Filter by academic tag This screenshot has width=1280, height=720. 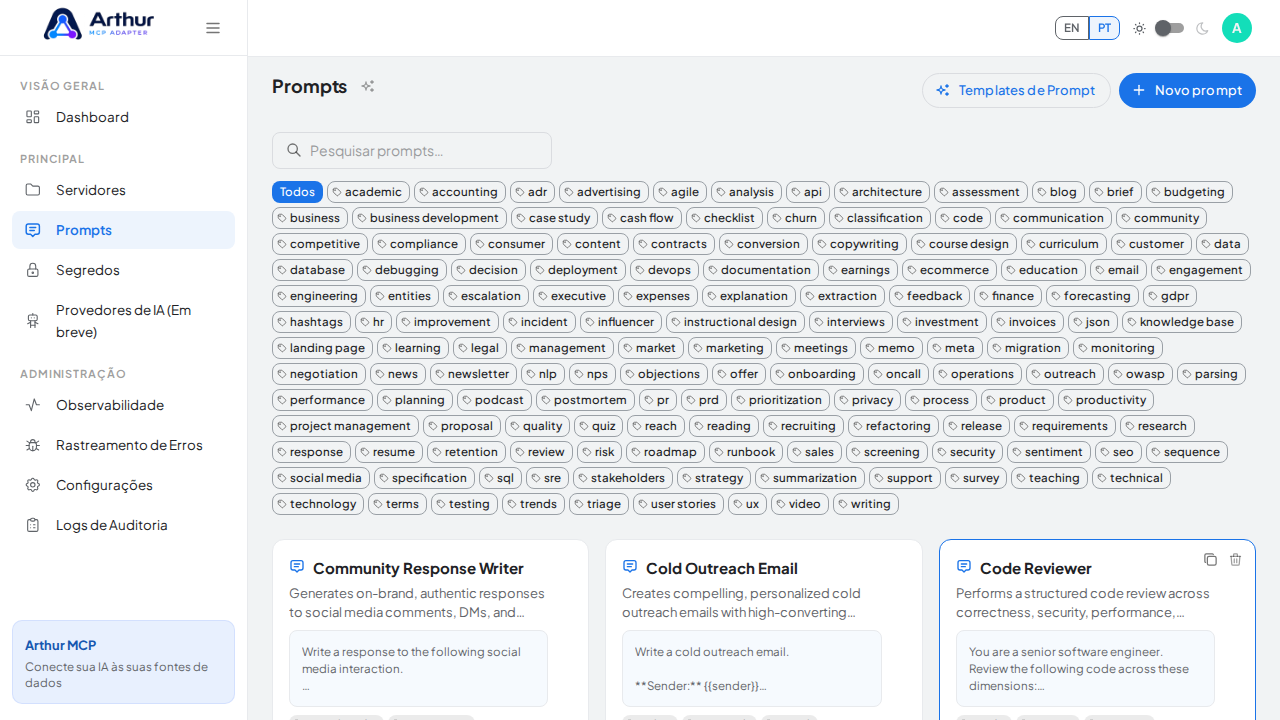click(368, 192)
